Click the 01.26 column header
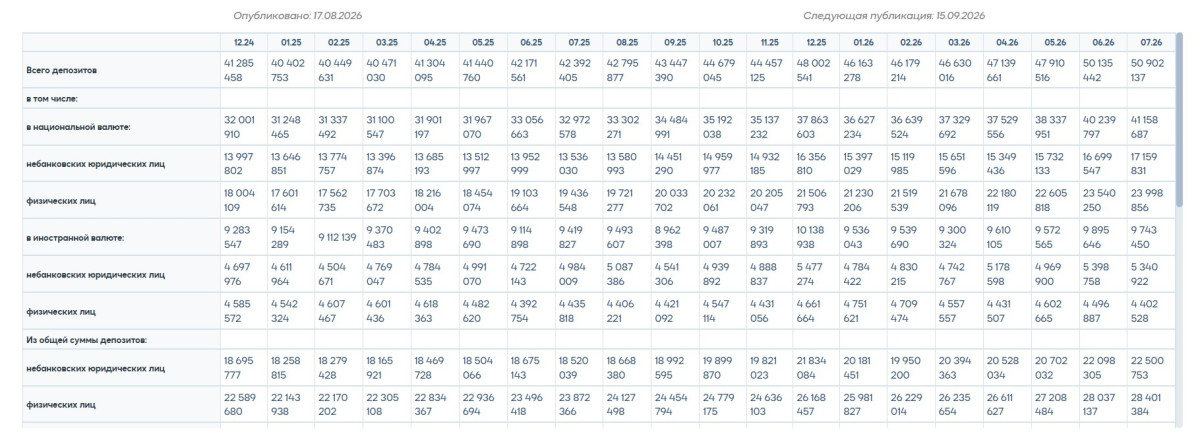The image size is (1200, 440). coord(864,42)
